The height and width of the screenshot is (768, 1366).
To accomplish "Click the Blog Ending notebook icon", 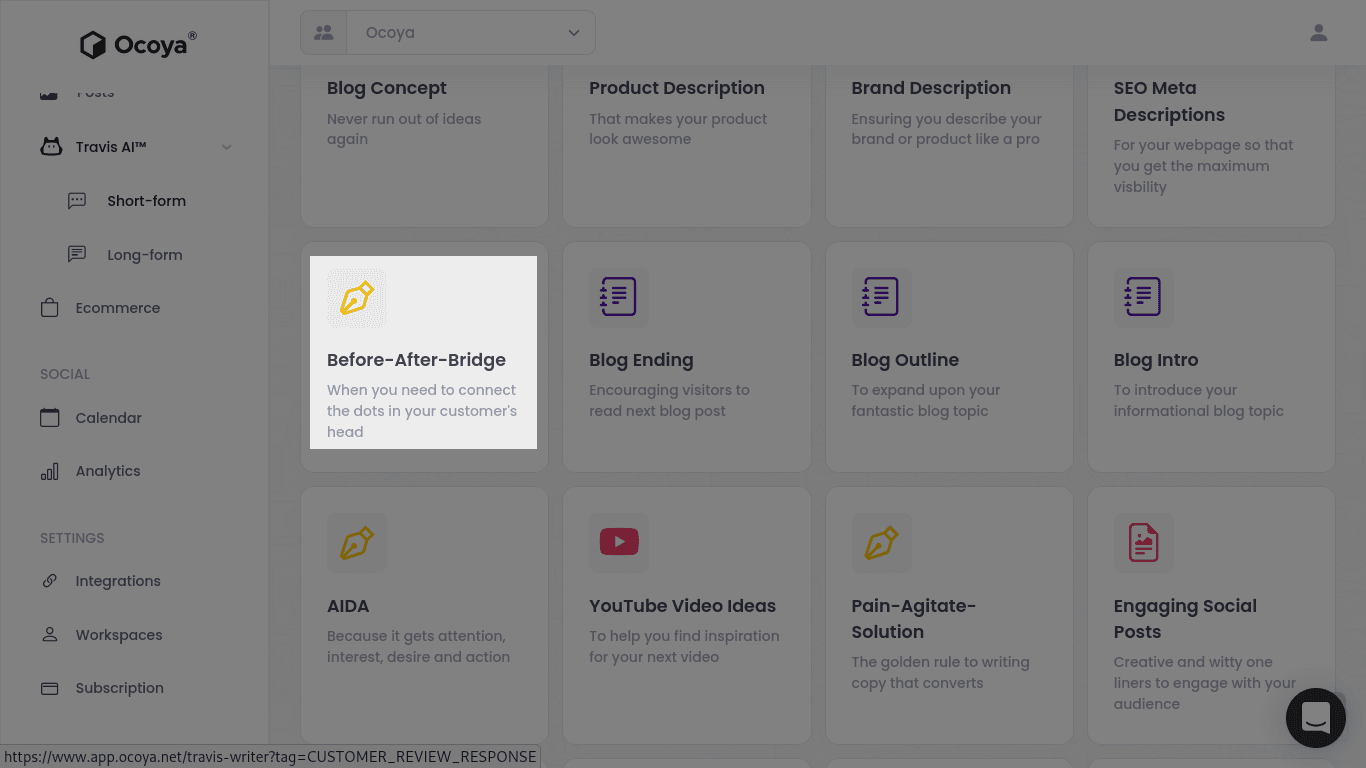I will click(619, 297).
